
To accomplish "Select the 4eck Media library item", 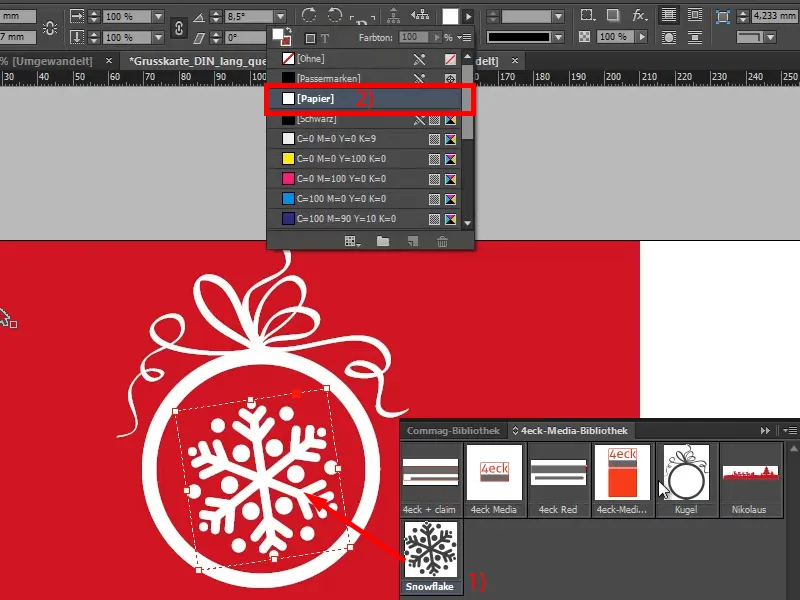I will click(494, 480).
